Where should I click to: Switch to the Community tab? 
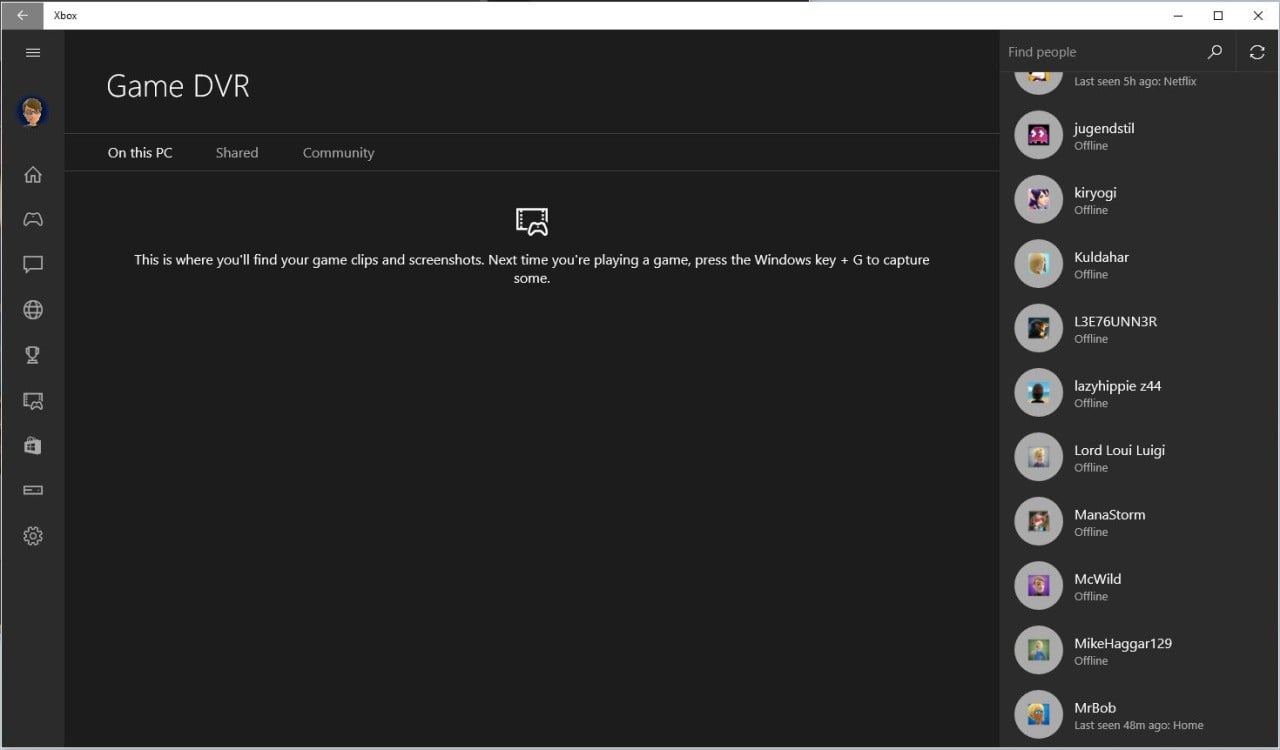[x=338, y=153]
